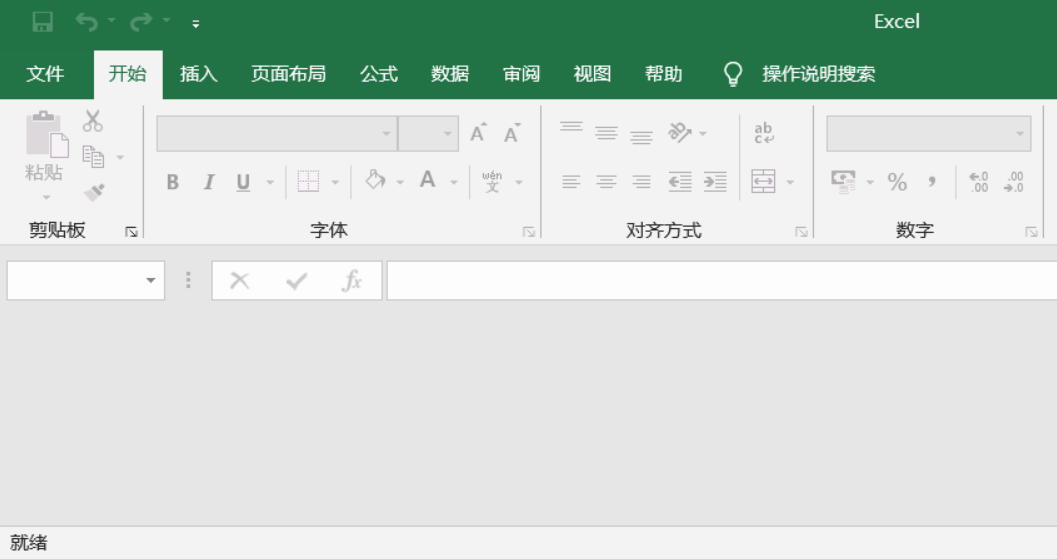Click Increase Font Size icon
The image size is (1057, 559).
(x=478, y=133)
